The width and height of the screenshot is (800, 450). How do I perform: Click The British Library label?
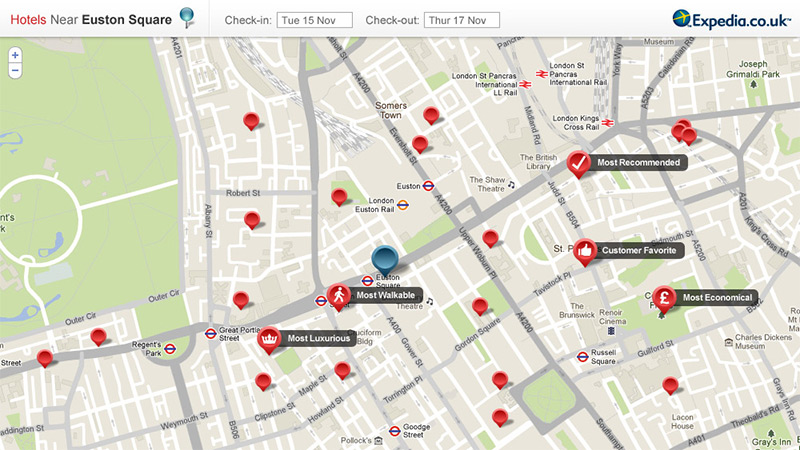[x=538, y=162]
